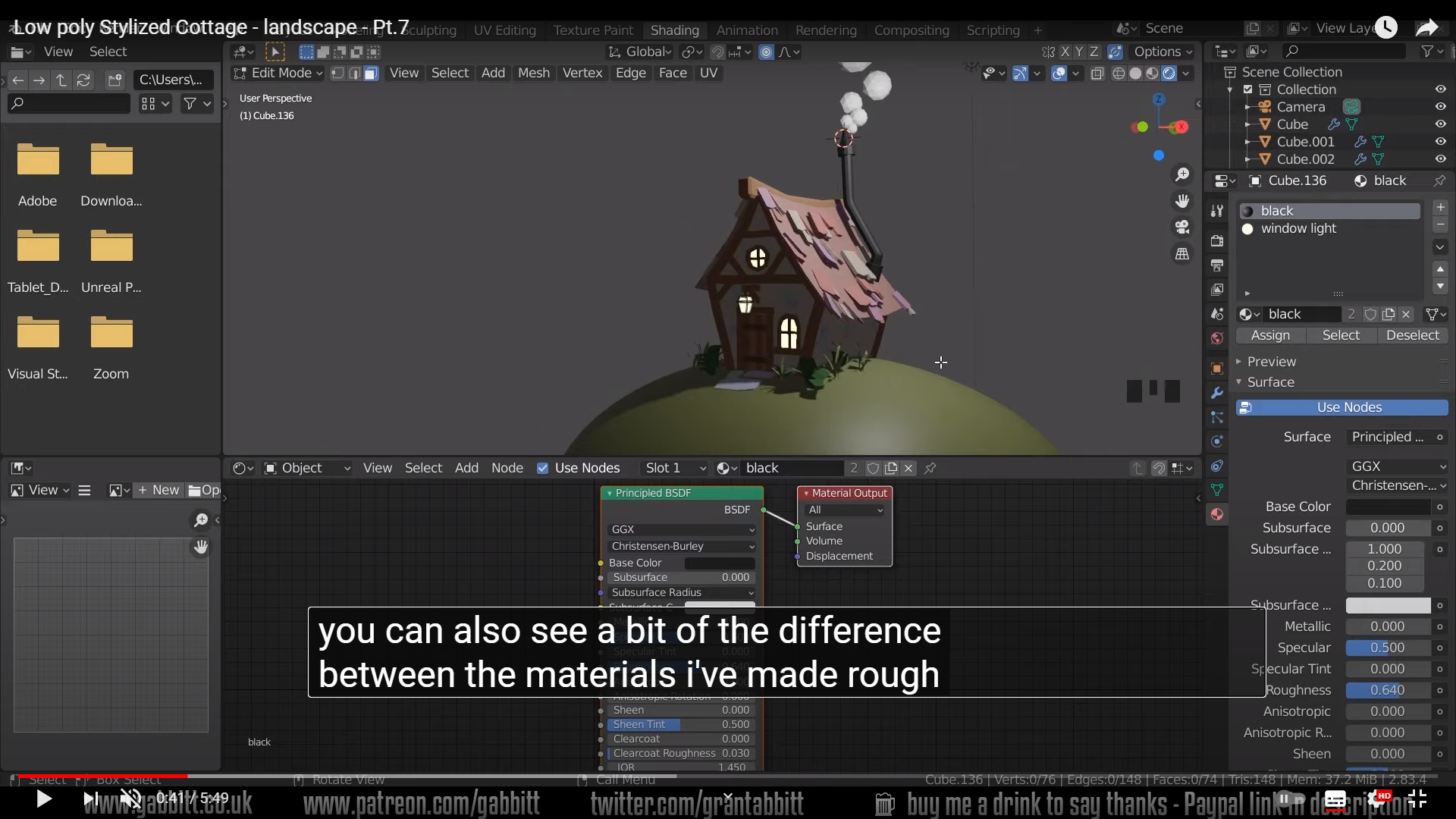Click the zoom magnifier gizmo in viewport

coord(1182,175)
